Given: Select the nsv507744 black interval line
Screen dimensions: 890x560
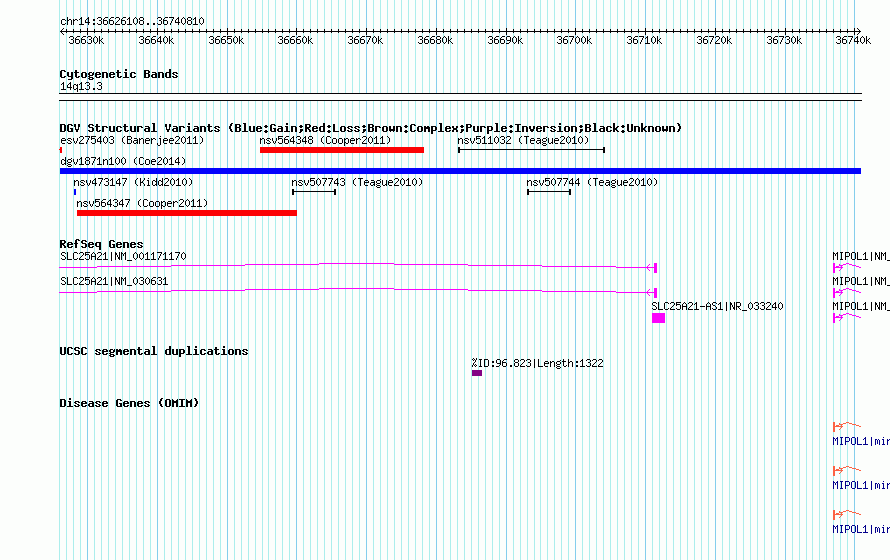Looking at the screenshot, I should pos(549,192).
